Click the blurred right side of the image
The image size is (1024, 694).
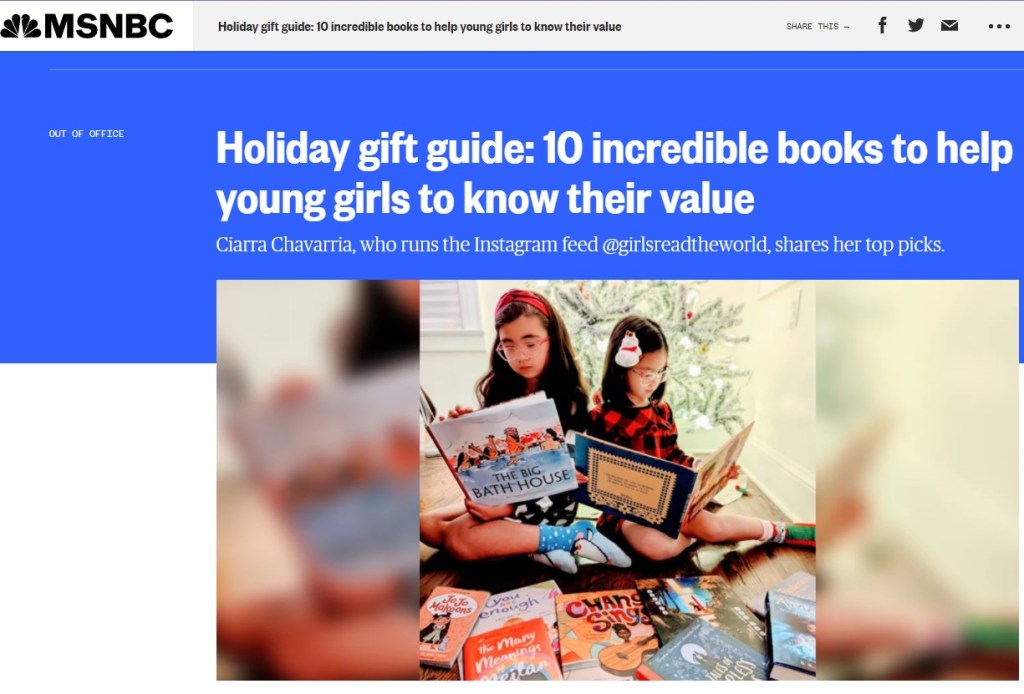click(x=917, y=480)
